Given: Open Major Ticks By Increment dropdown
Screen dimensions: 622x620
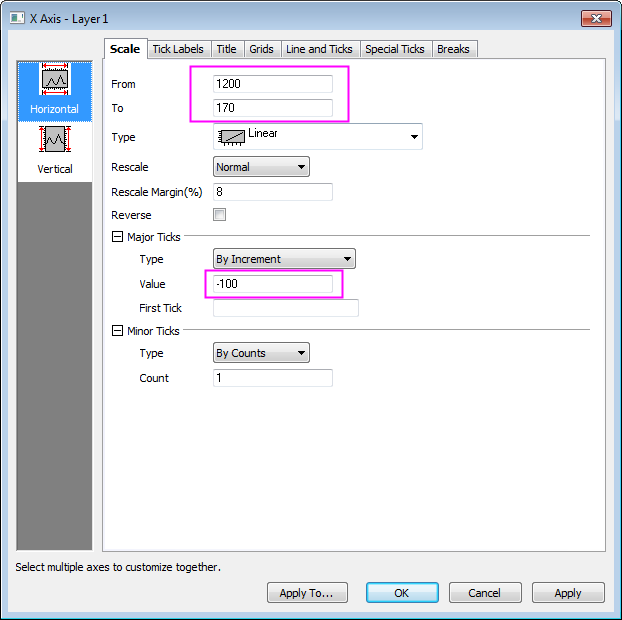Looking at the screenshot, I should coord(284,259).
